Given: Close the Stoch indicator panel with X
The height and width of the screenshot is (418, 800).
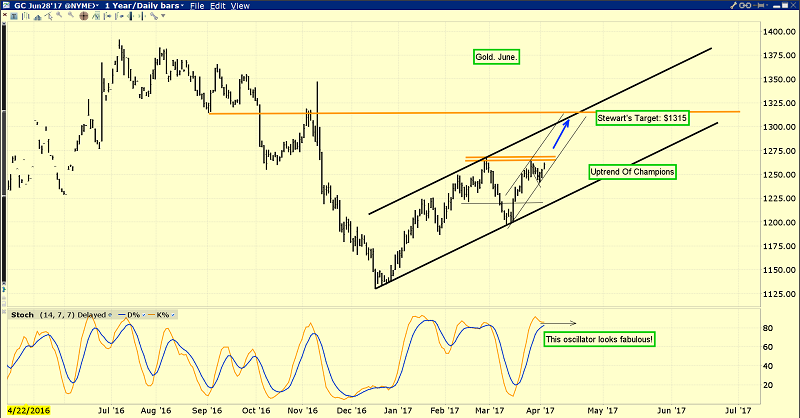Looking at the screenshot, I should (4, 311).
